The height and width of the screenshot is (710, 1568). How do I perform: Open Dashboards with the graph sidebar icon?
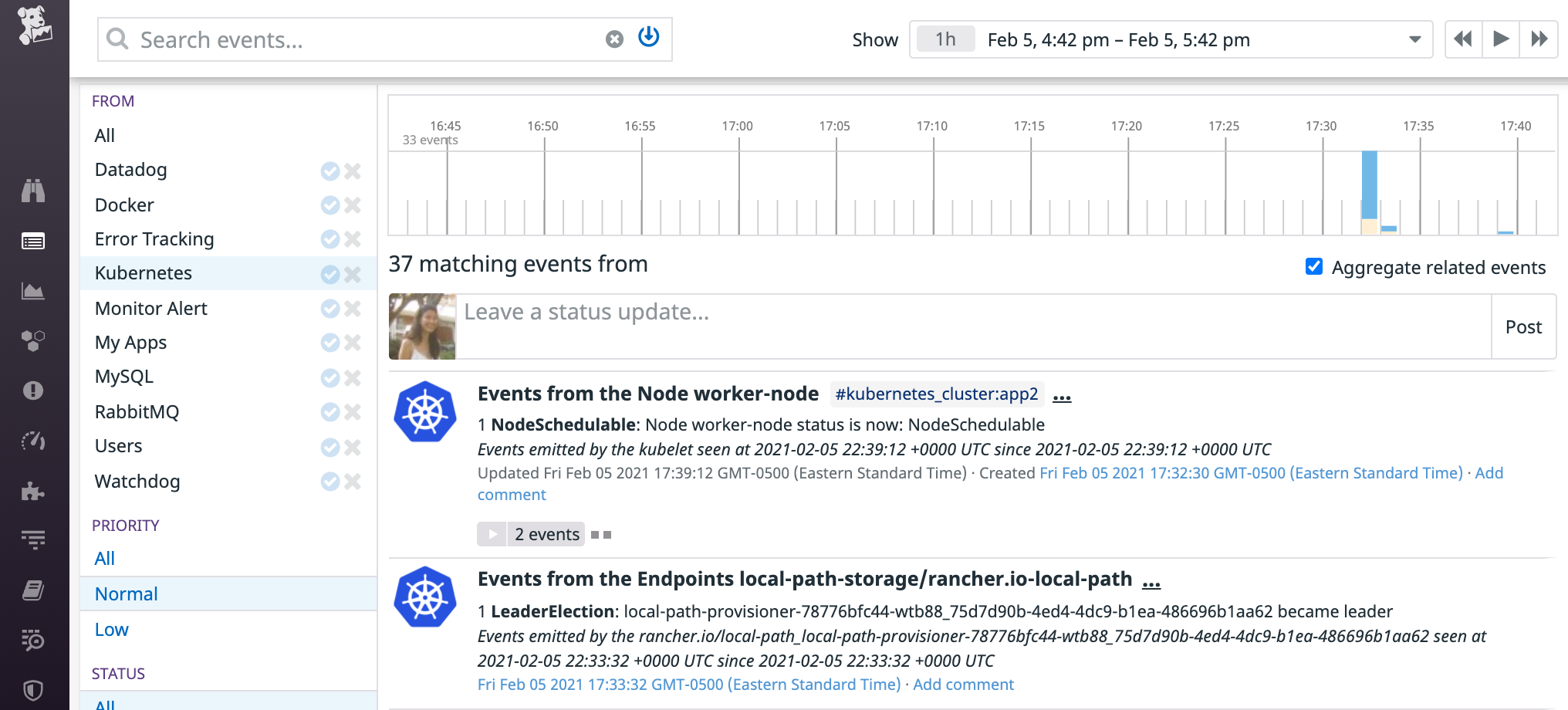pyautogui.click(x=34, y=291)
